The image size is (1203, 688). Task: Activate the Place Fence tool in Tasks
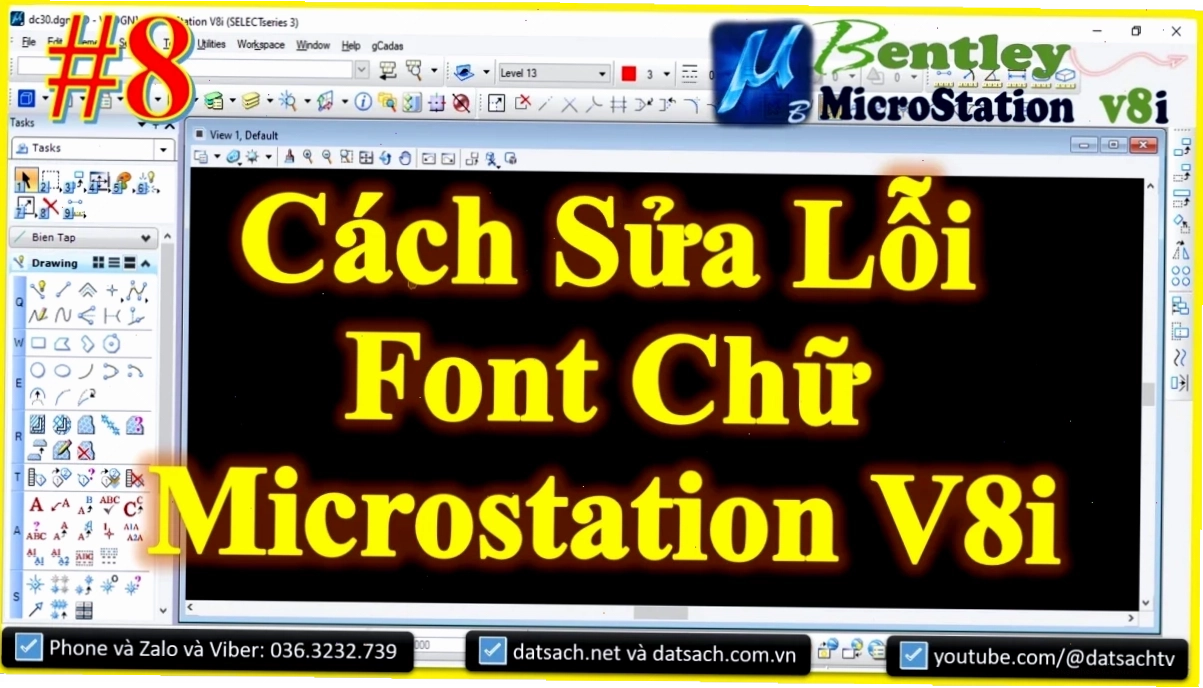point(50,181)
